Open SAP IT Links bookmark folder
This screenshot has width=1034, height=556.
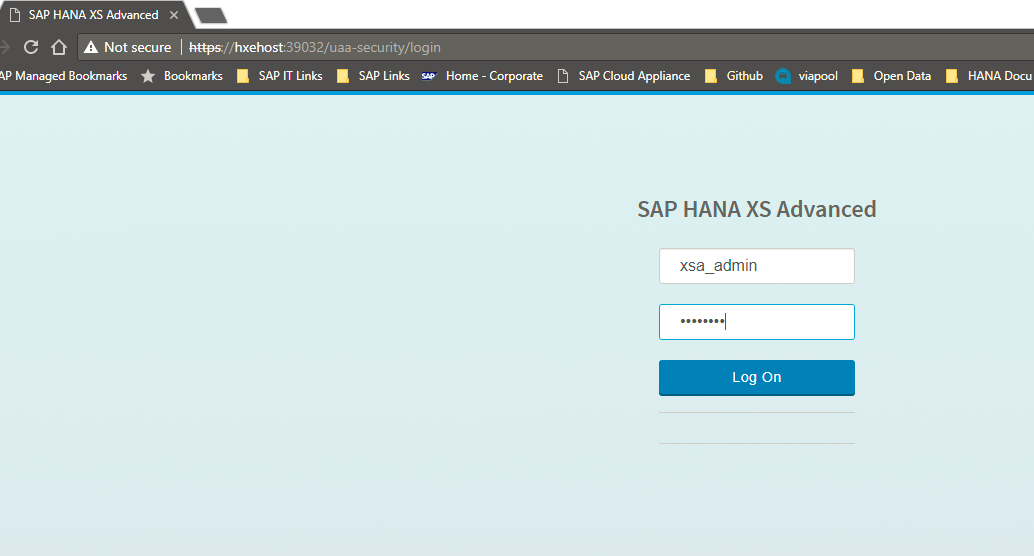[280, 76]
